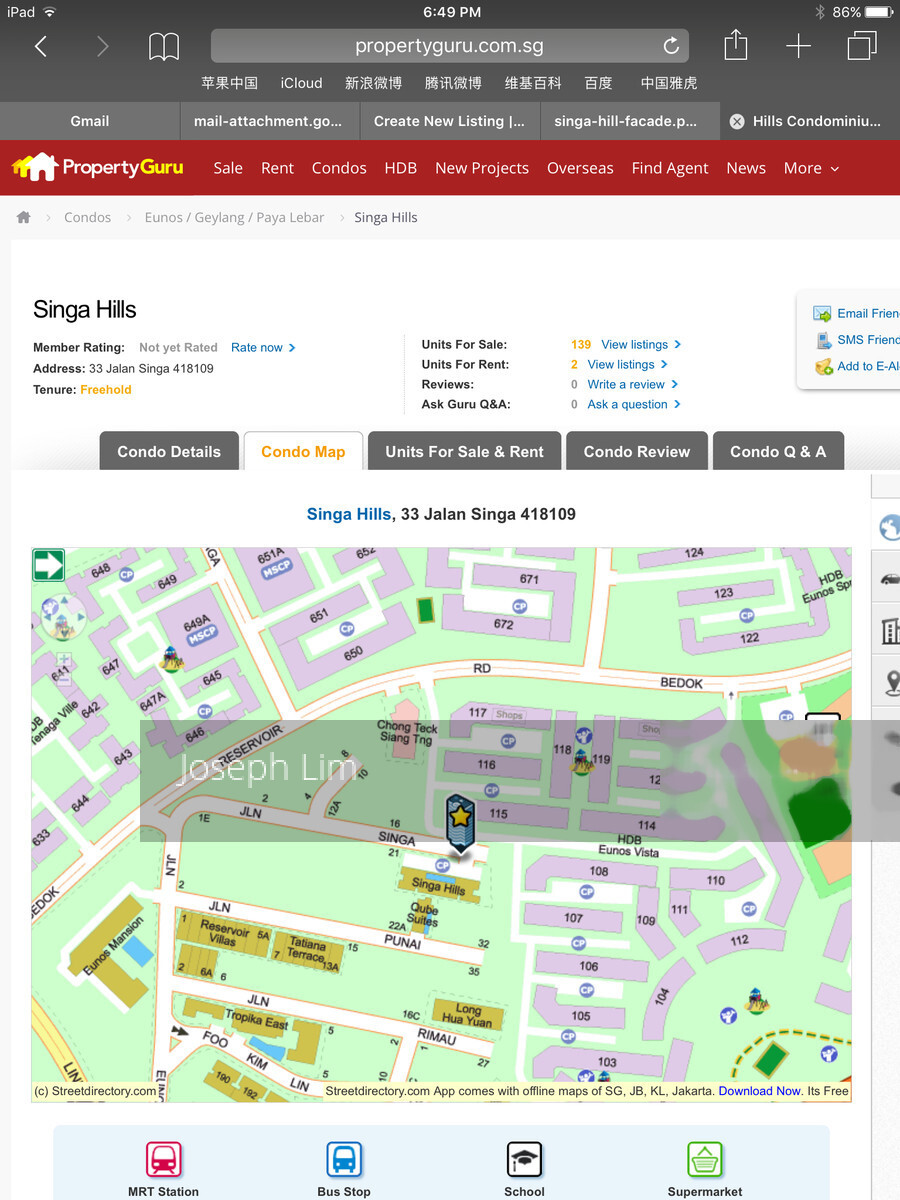The image size is (900, 1200).
Task: Tap the Supermarket basket icon
Action: coord(705,1160)
